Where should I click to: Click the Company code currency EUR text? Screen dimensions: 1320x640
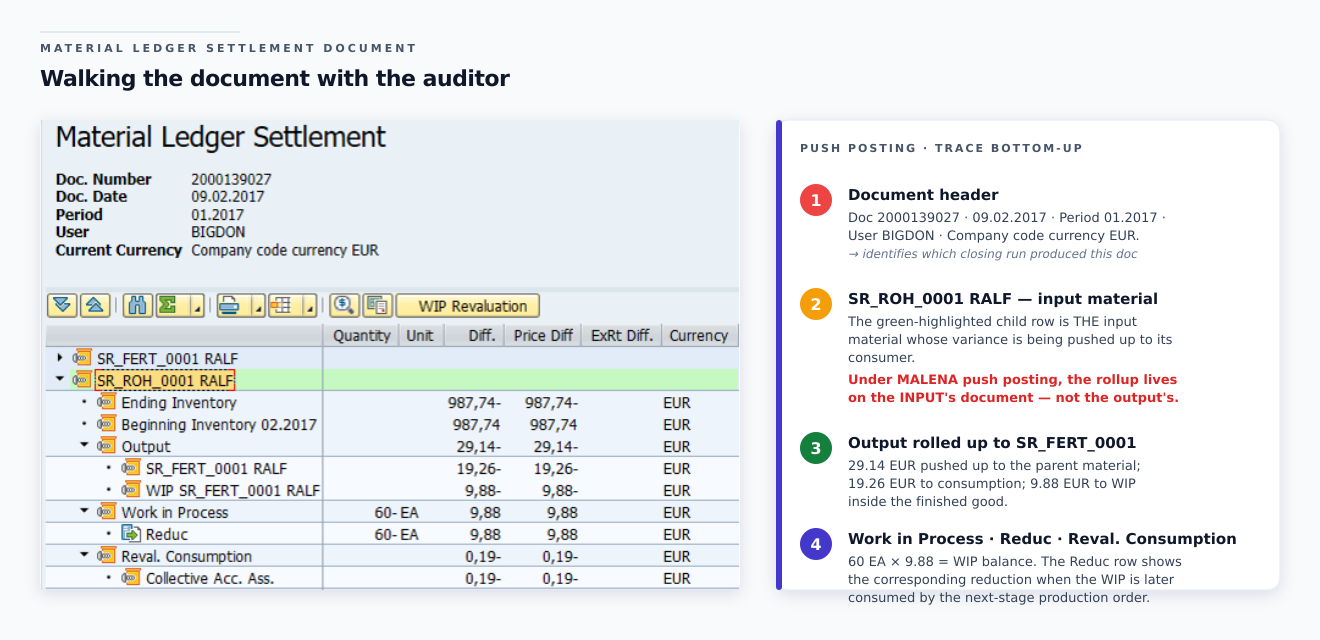pyautogui.click(x=285, y=250)
